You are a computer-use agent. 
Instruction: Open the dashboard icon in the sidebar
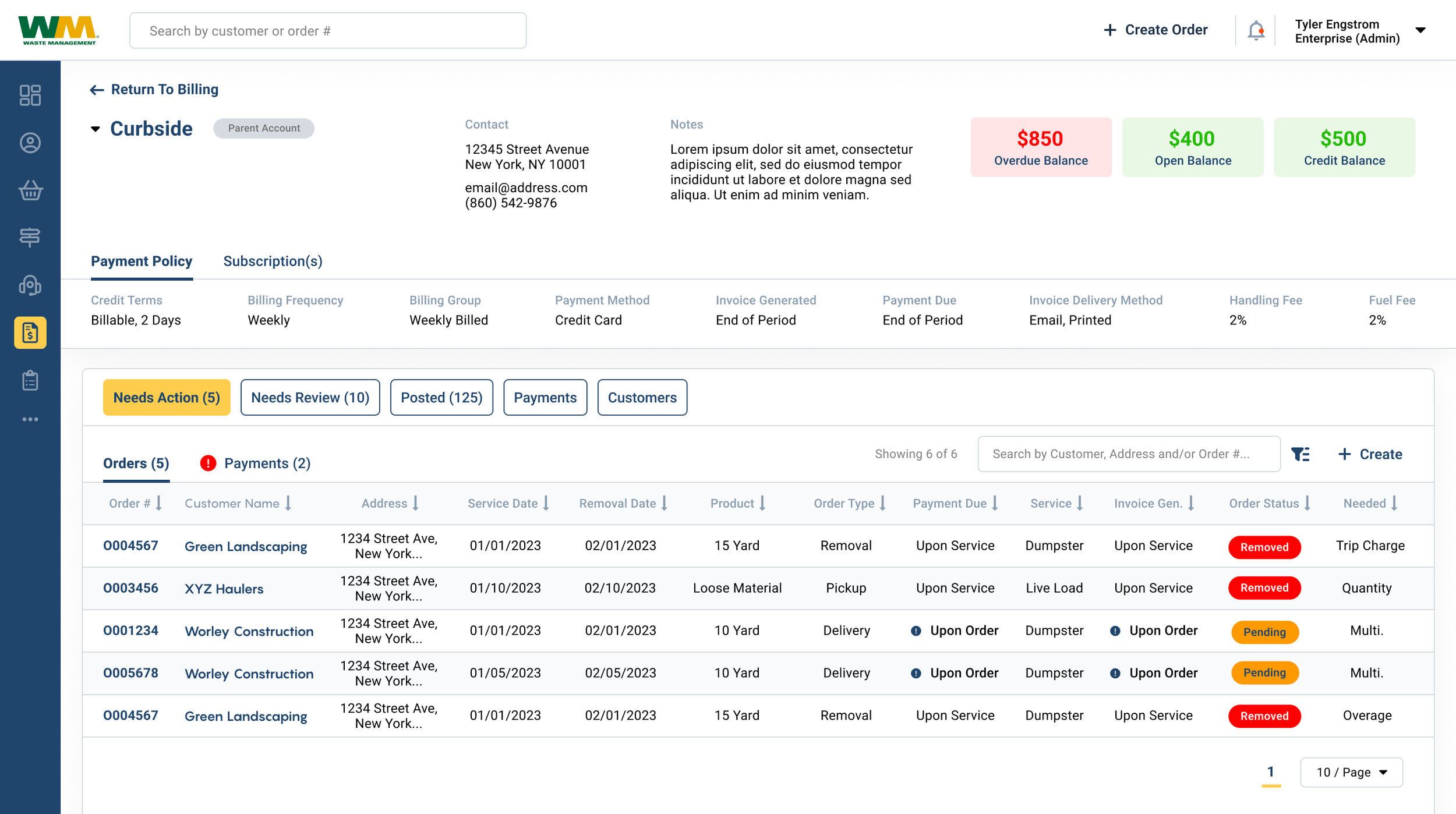coord(30,95)
